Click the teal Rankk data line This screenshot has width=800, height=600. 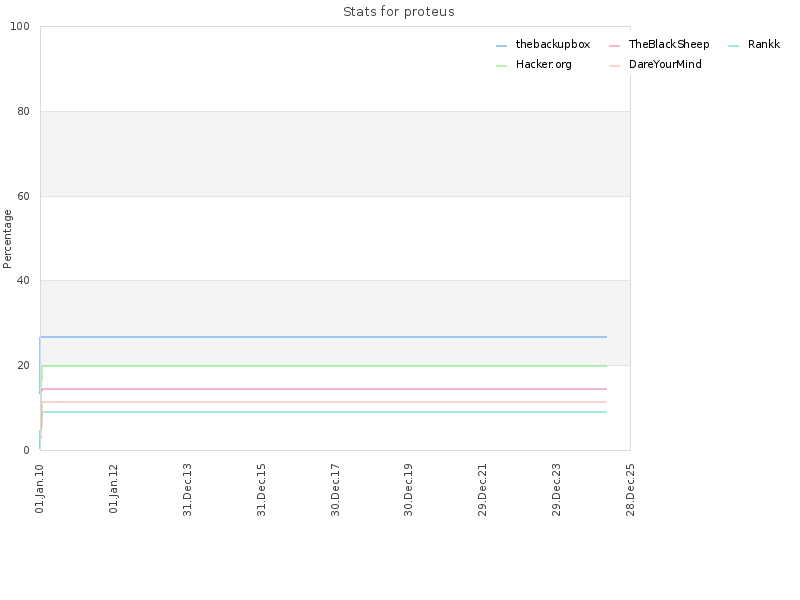(323, 412)
